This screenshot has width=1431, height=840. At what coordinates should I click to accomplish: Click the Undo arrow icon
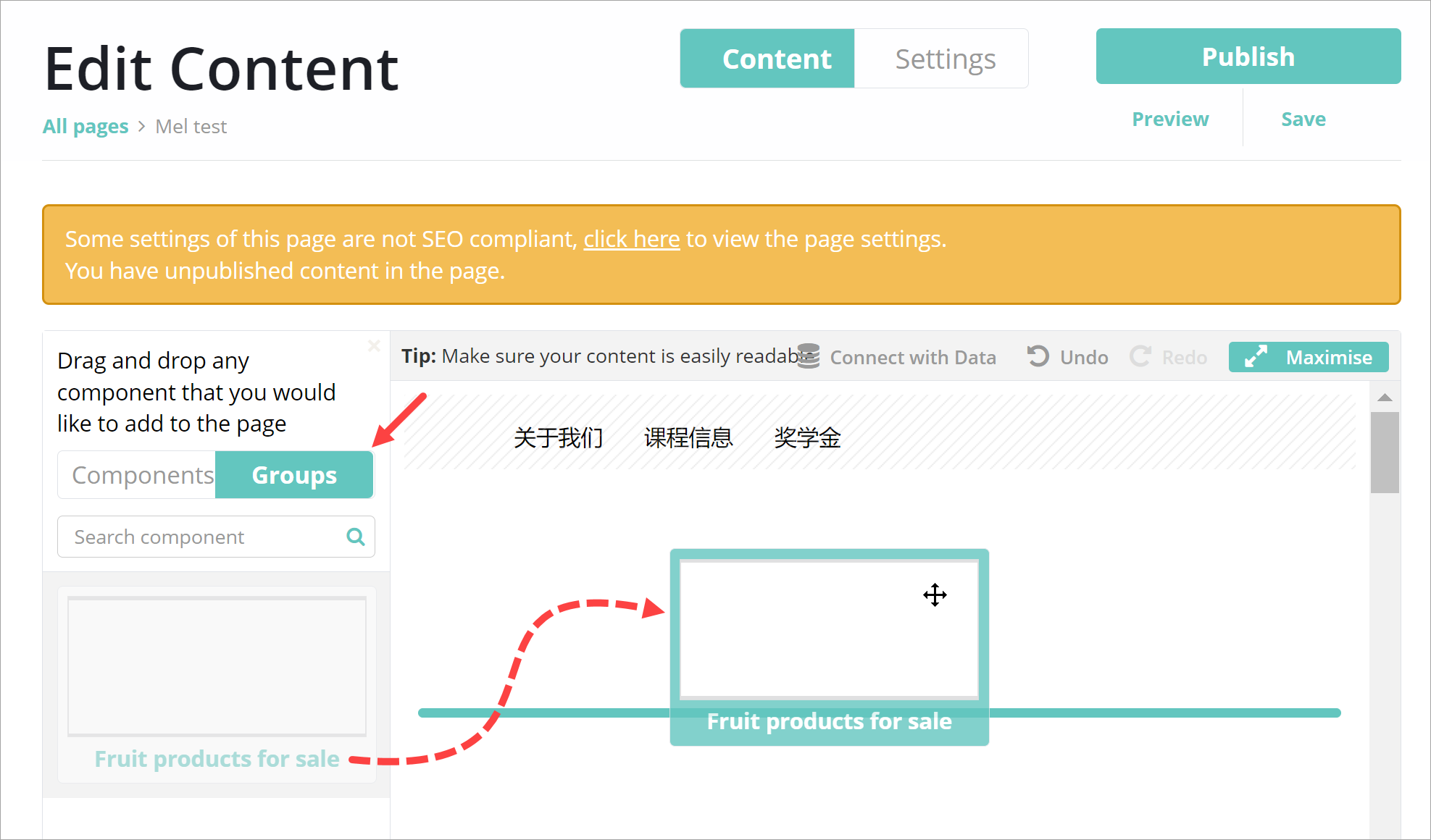[x=1038, y=356]
